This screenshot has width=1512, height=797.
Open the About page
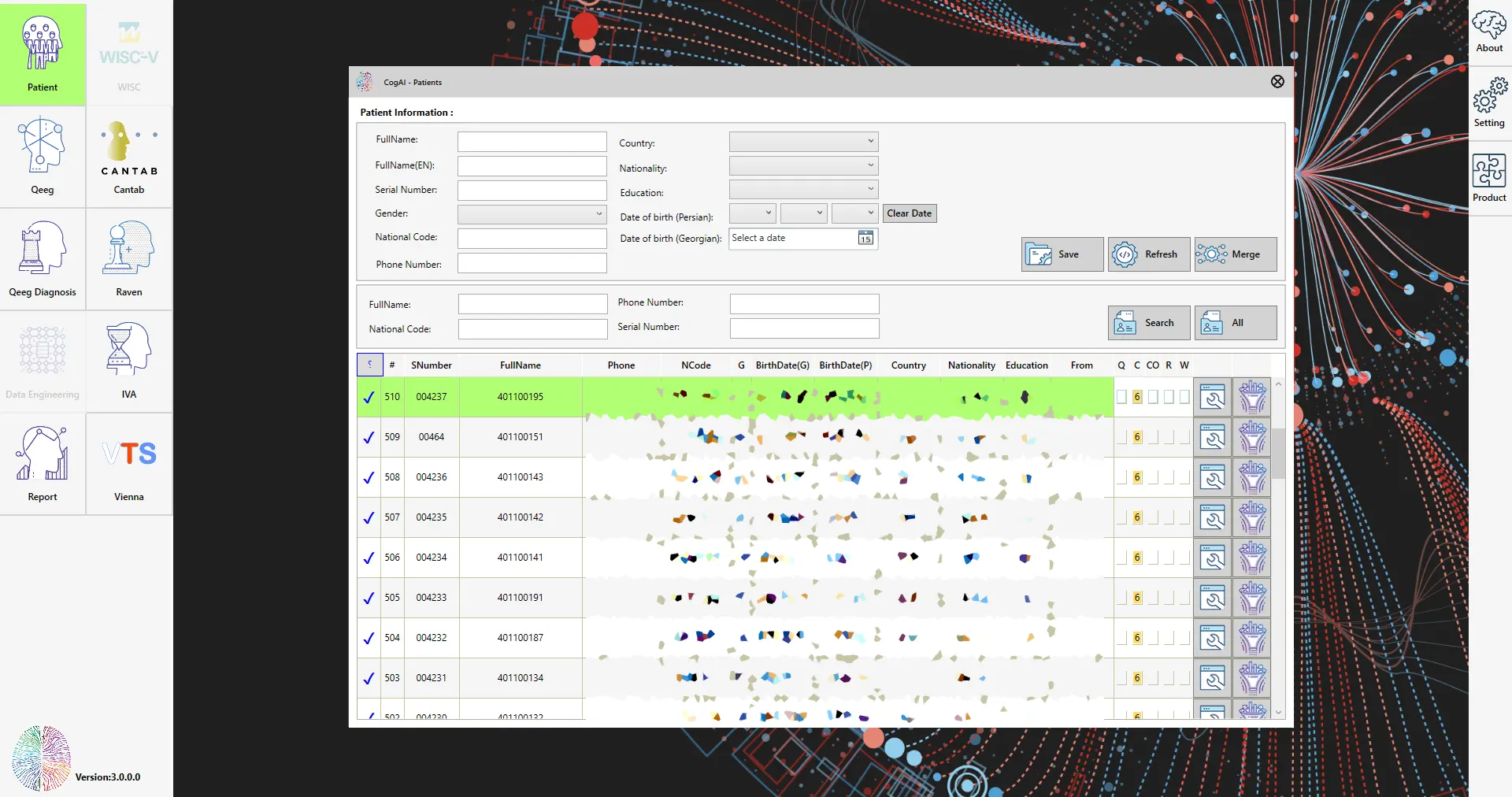tap(1489, 32)
